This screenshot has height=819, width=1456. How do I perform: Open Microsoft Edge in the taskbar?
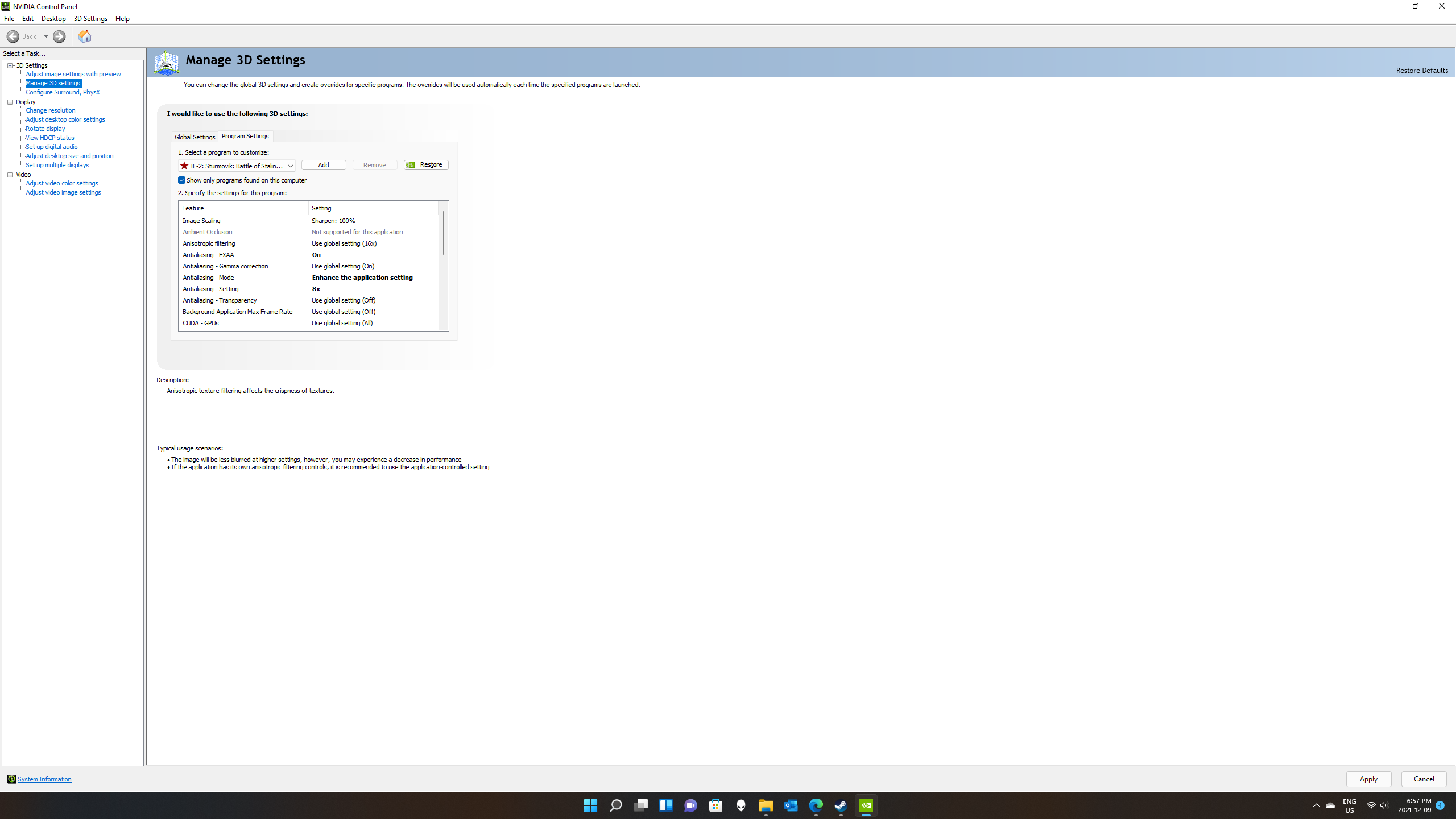pos(816,805)
